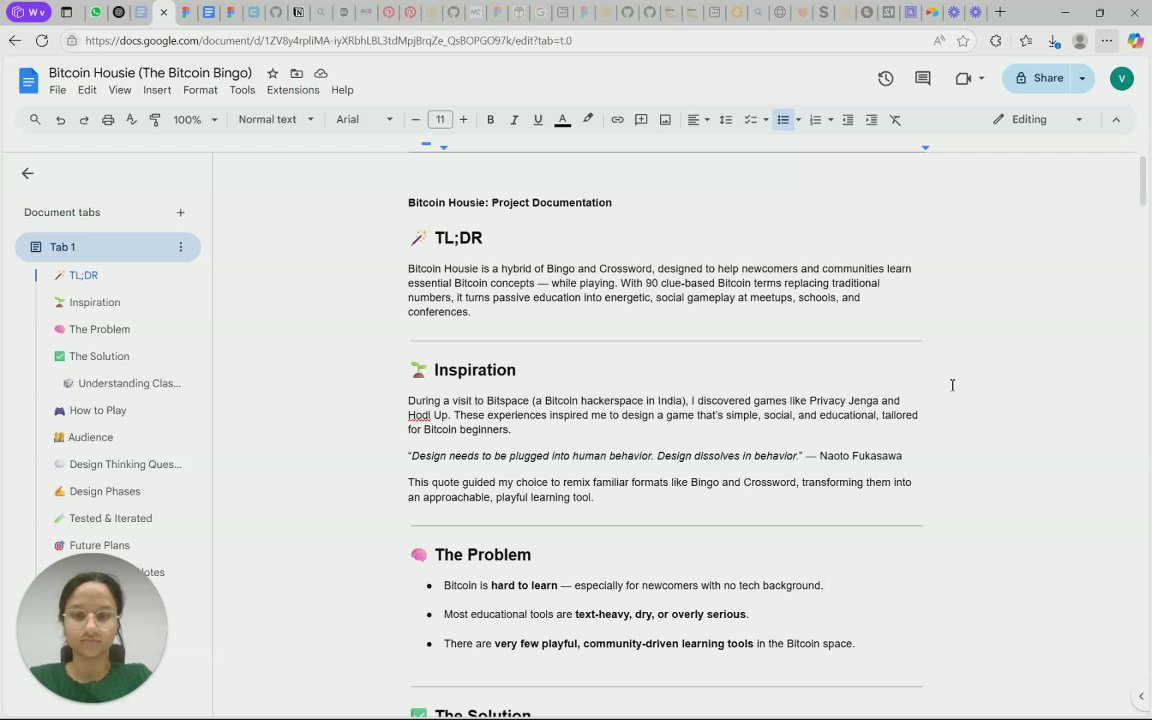Open the zoom level dropdown
The height and width of the screenshot is (720, 1152).
coord(195,120)
